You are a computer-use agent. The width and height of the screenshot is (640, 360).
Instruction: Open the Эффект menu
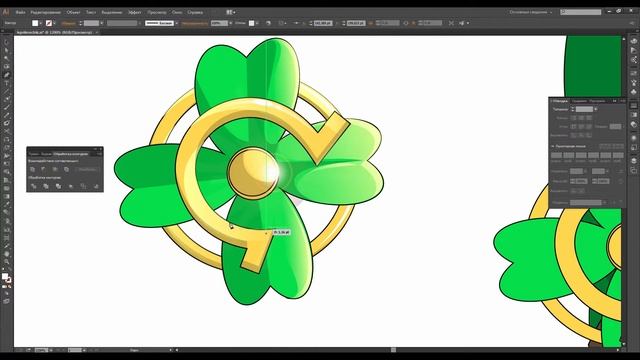click(x=135, y=12)
